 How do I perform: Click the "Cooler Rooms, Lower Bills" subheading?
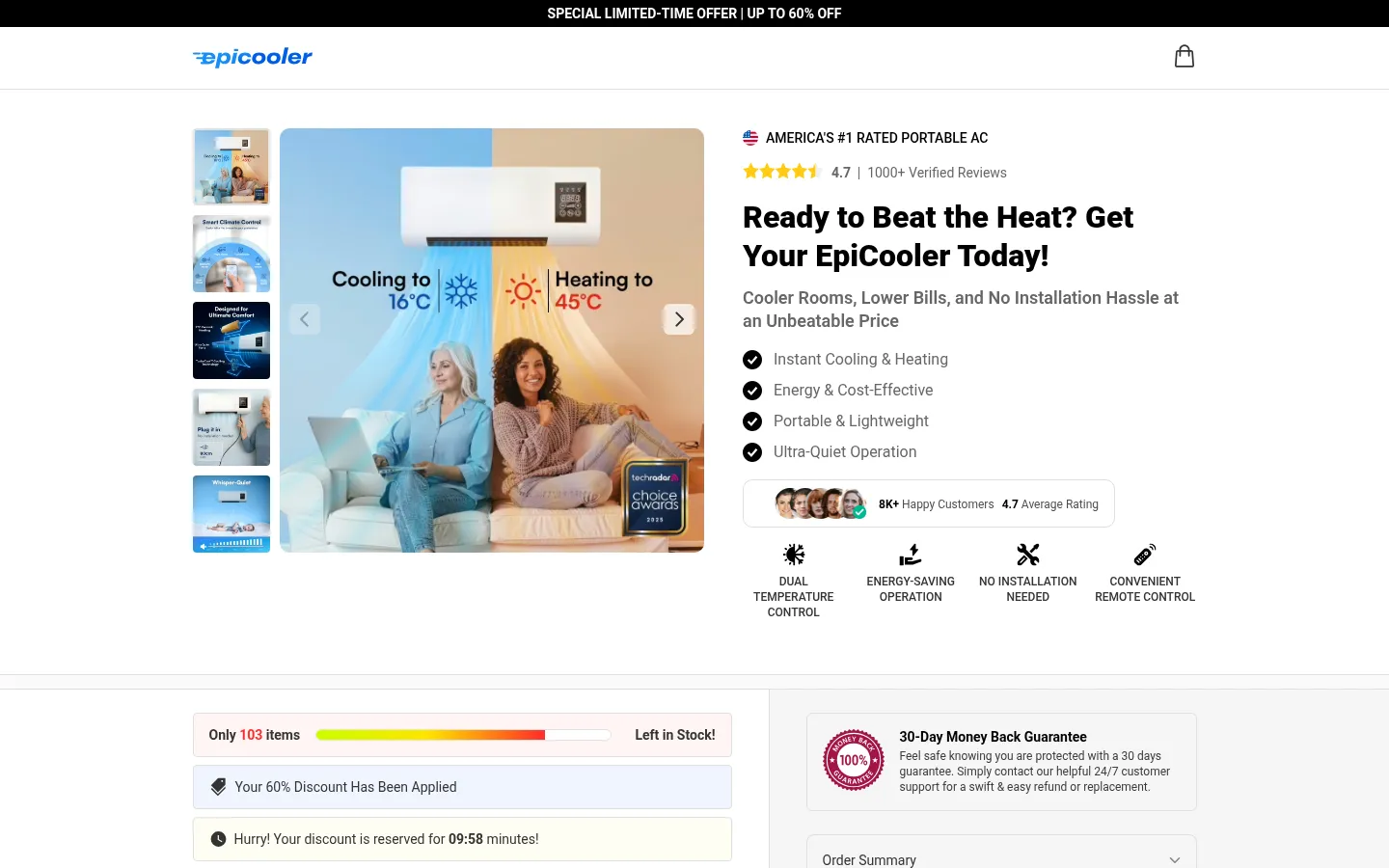click(x=961, y=310)
